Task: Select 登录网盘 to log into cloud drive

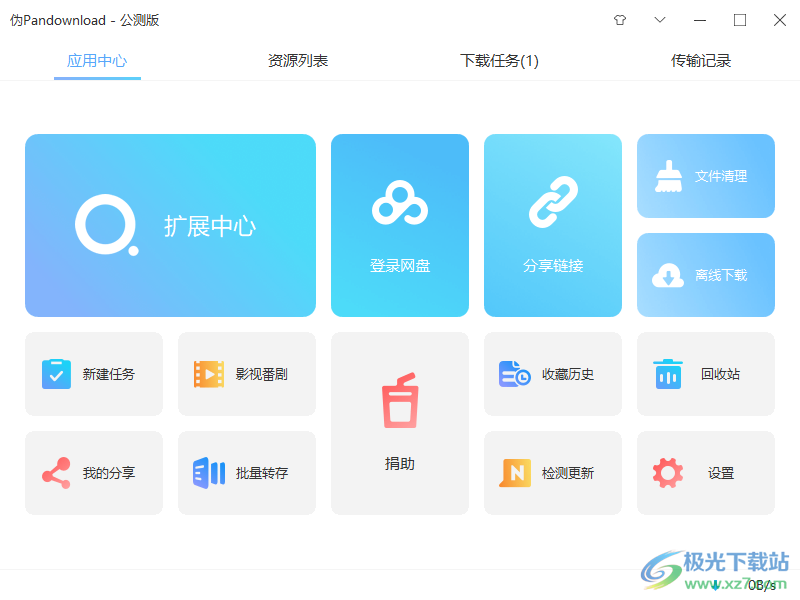Action: coord(399,225)
